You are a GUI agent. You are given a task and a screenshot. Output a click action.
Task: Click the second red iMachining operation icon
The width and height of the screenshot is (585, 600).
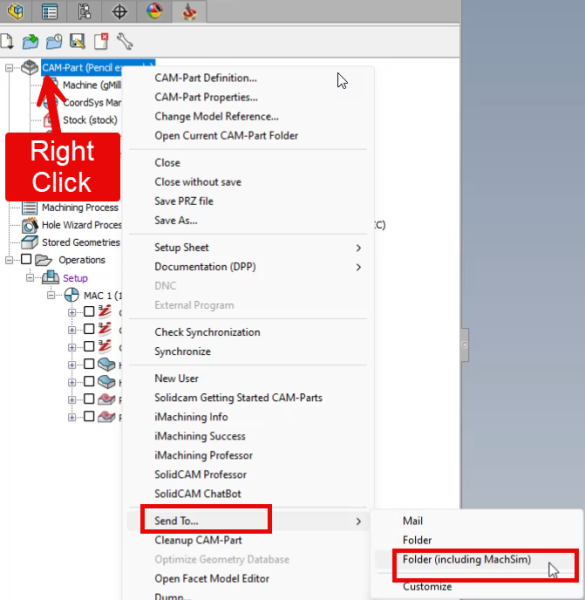pyautogui.click(x=104, y=329)
